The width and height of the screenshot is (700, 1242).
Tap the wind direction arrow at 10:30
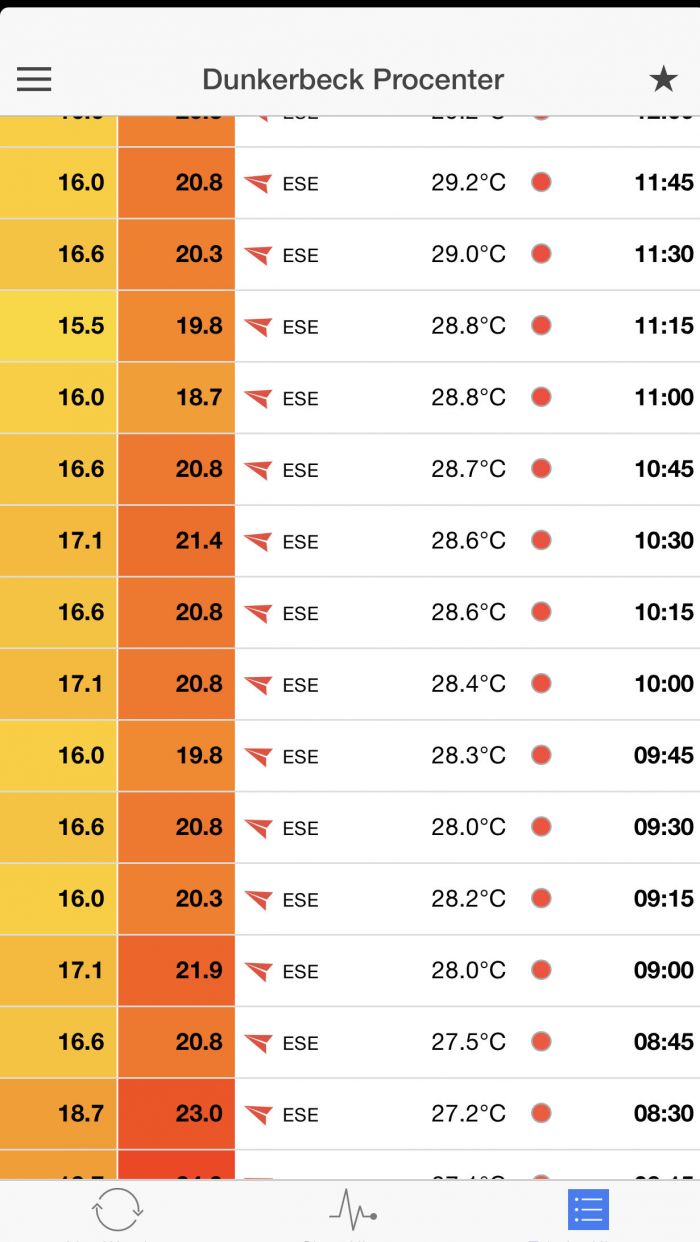click(258, 542)
